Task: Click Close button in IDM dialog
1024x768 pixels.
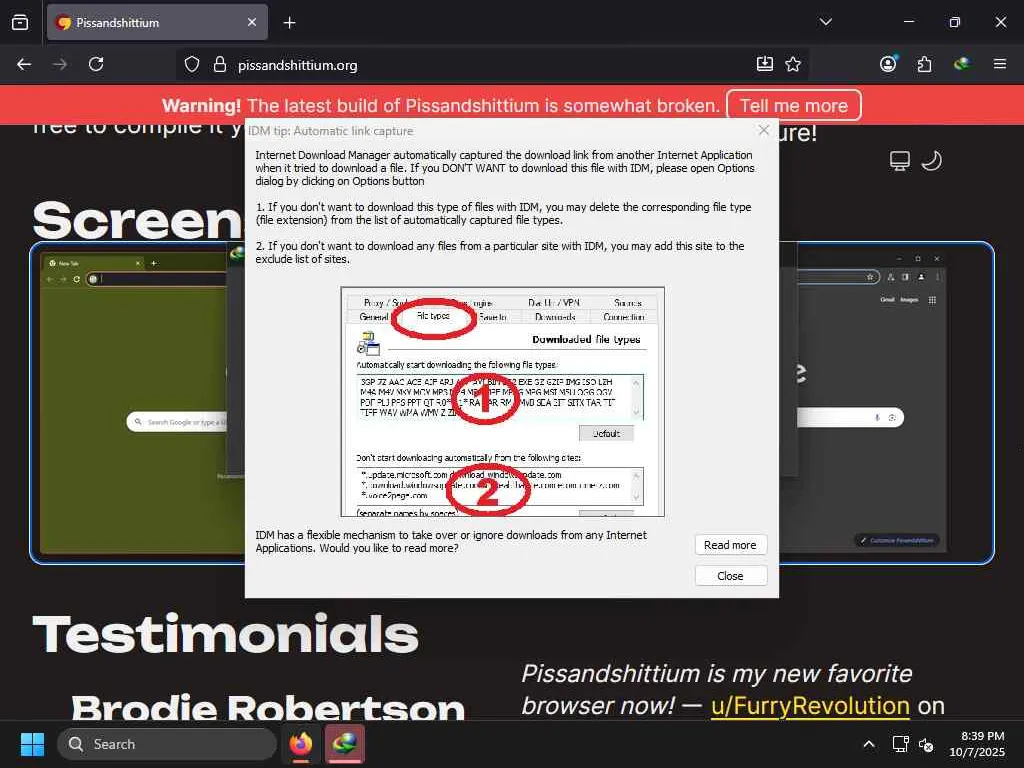Action: (x=730, y=575)
